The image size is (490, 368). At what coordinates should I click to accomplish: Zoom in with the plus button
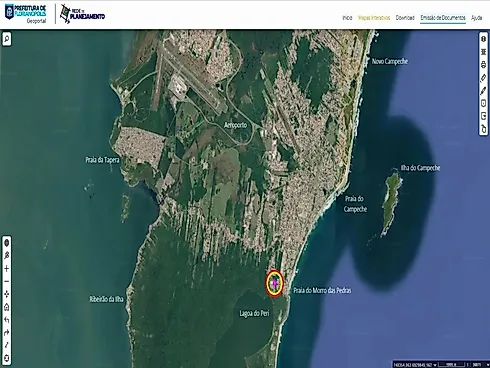[7, 269]
